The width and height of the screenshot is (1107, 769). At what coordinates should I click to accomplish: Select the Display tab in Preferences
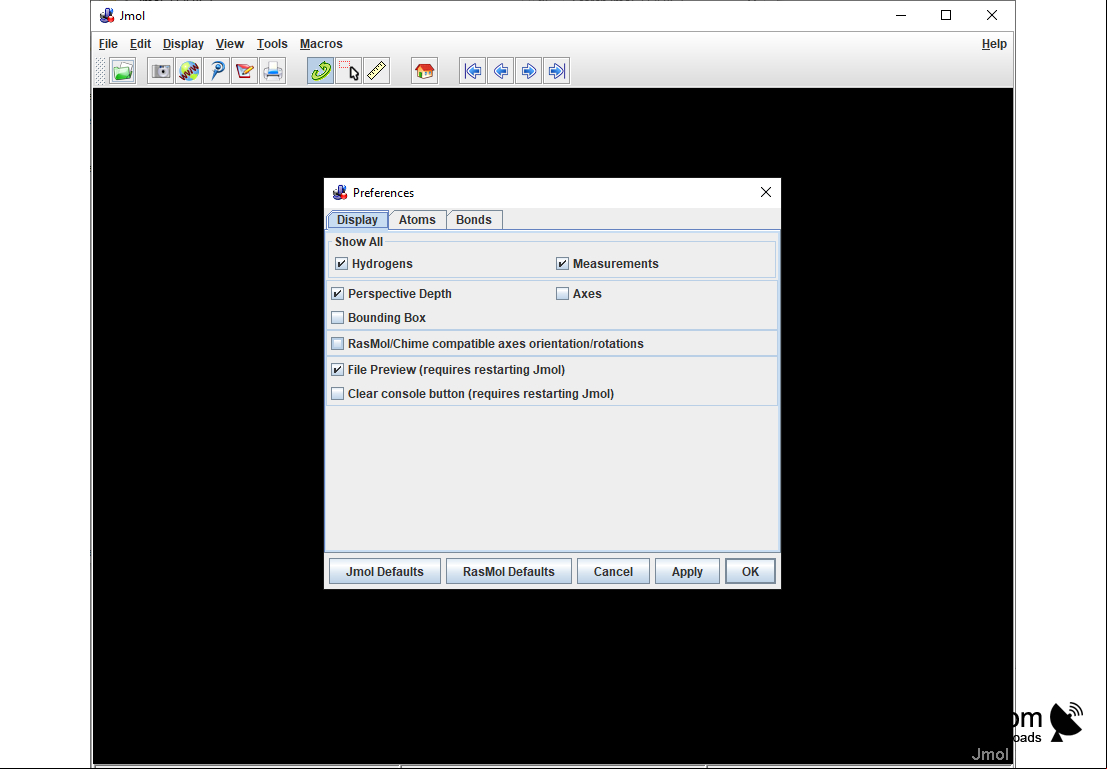point(357,220)
